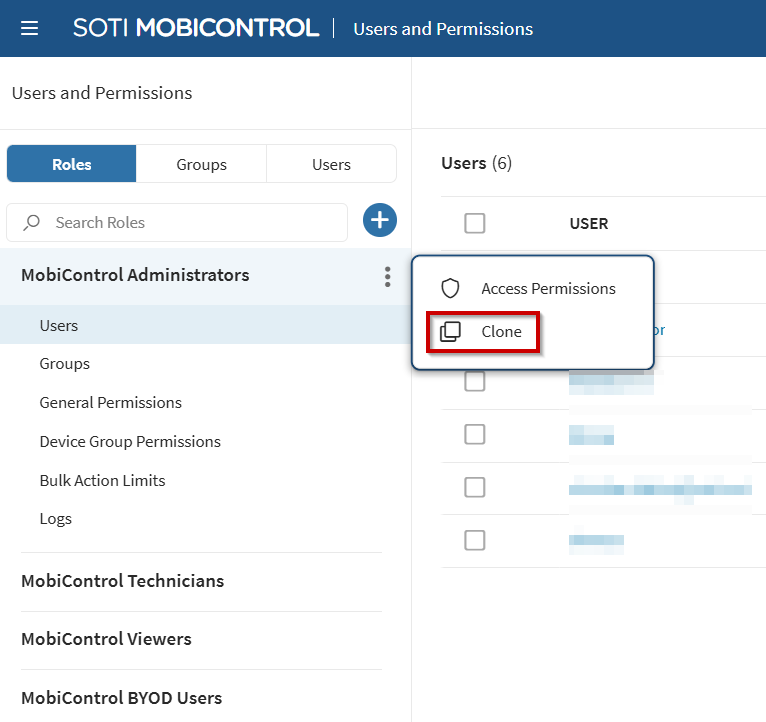
Task: Select Clone from the context menu
Action: (x=501, y=332)
